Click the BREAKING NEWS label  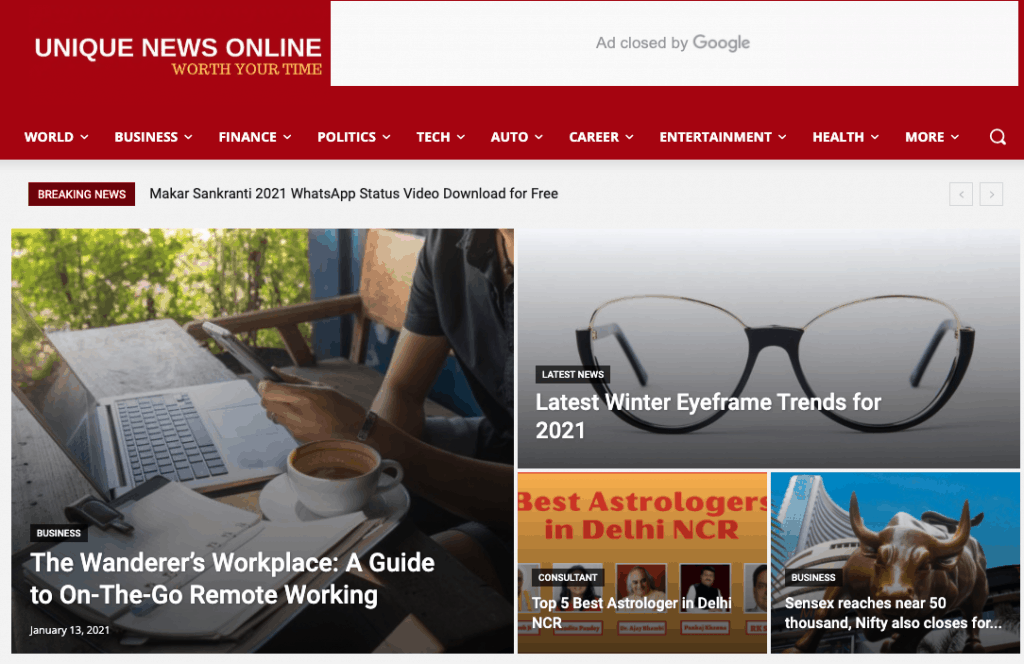(x=82, y=194)
